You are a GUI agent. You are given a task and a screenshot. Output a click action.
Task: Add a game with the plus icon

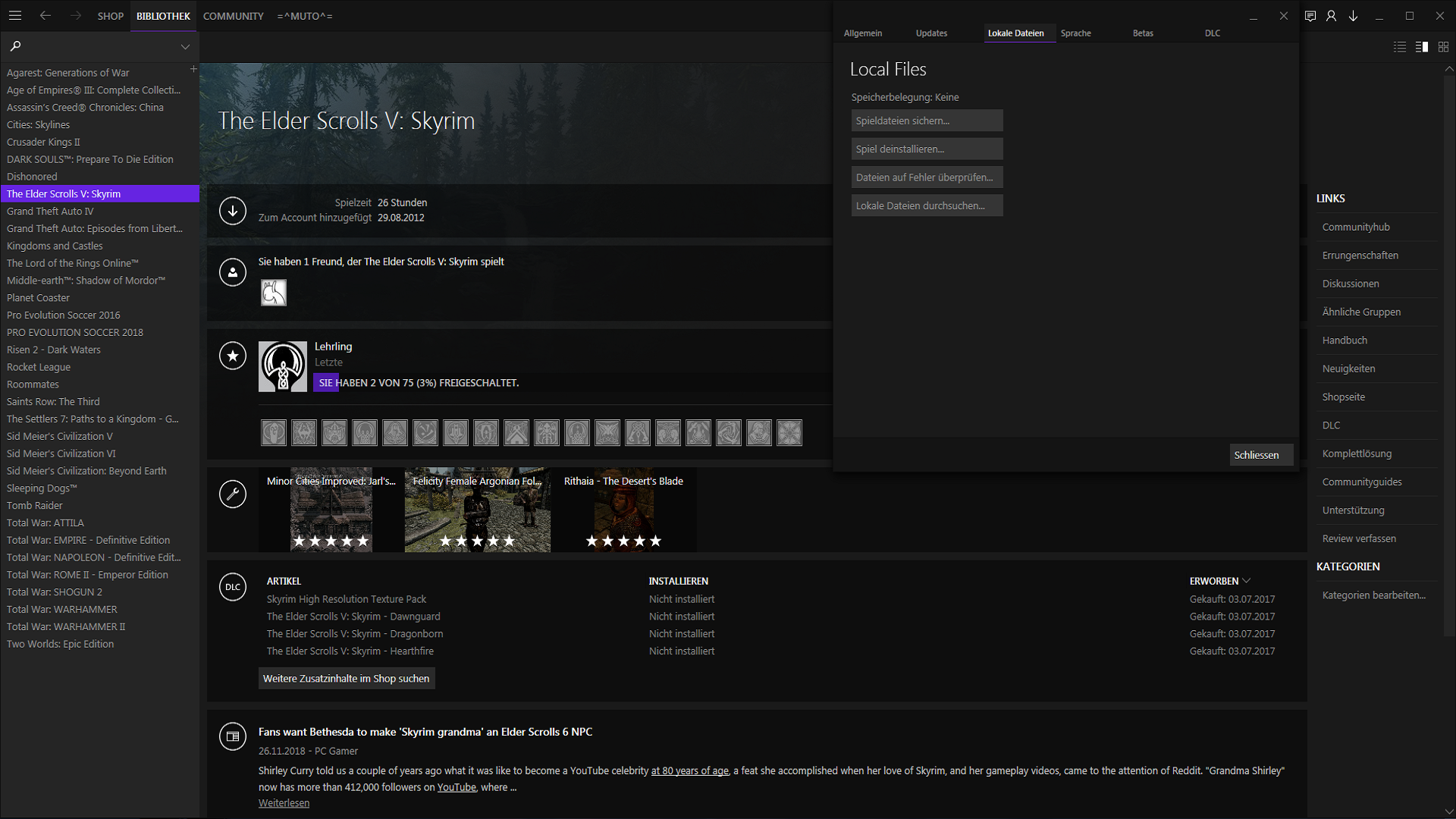[193, 69]
